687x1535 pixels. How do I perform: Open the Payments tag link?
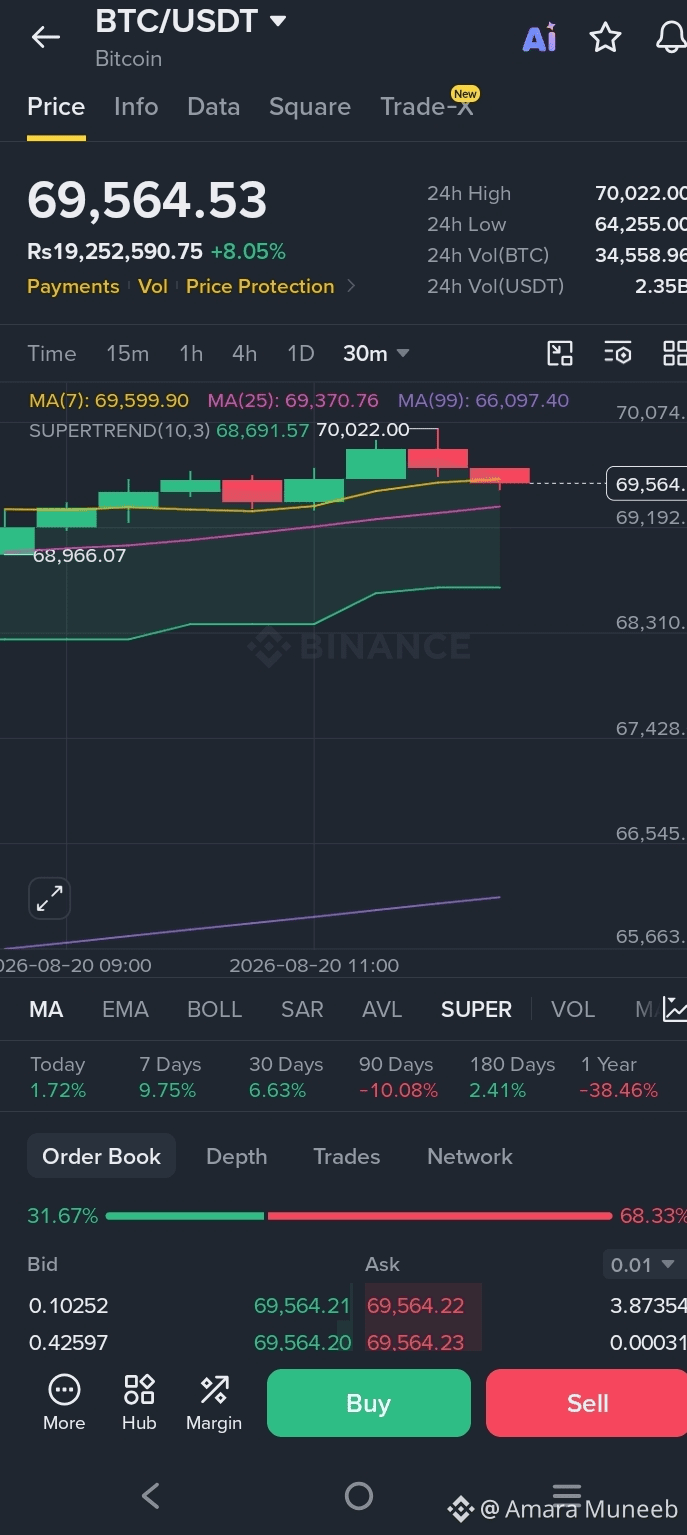(x=73, y=286)
